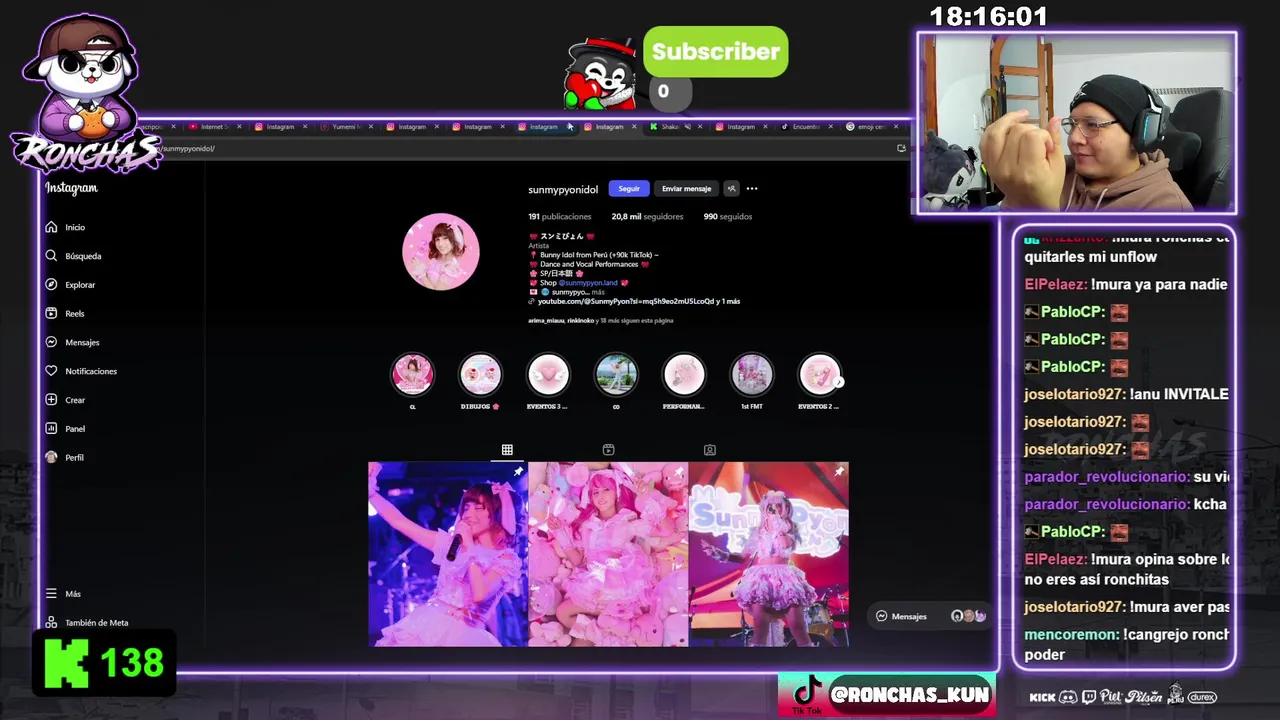Open Panel in the sidebar
This screenshot has height=720, width=1280.
coord(65,429)
